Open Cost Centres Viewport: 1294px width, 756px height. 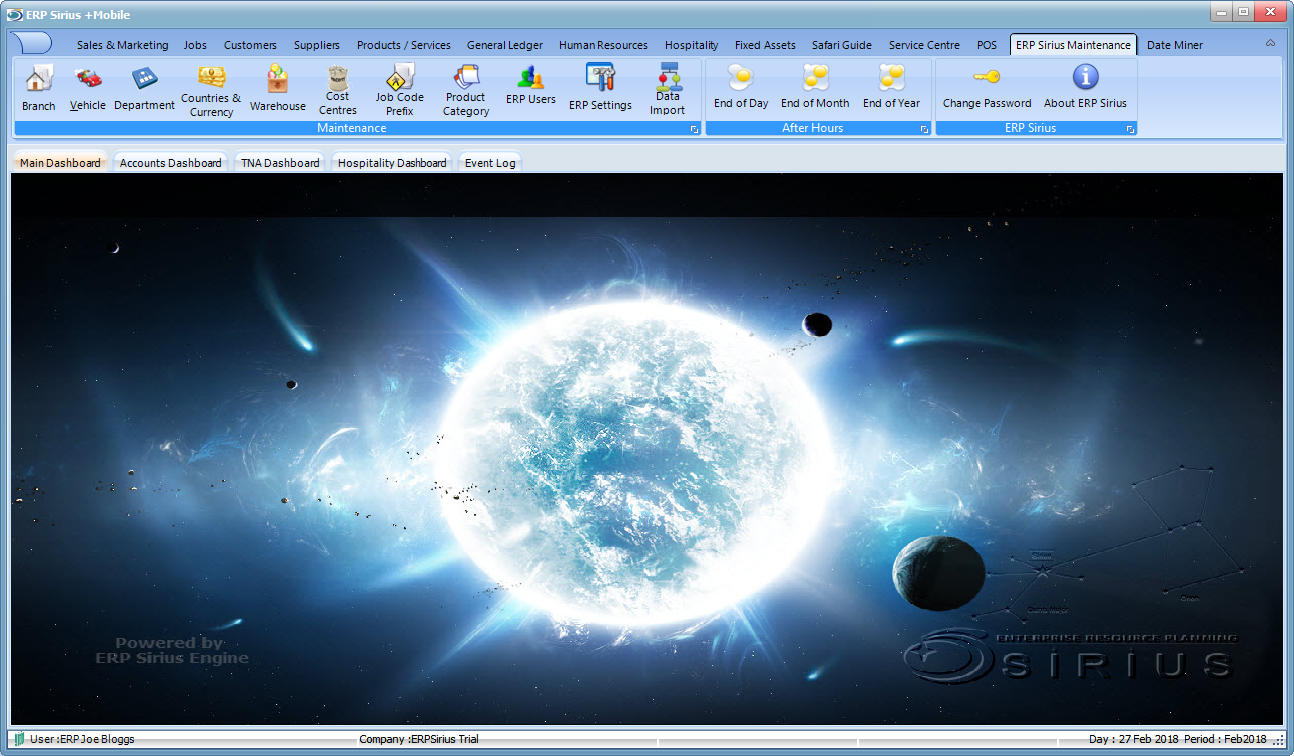338,91
